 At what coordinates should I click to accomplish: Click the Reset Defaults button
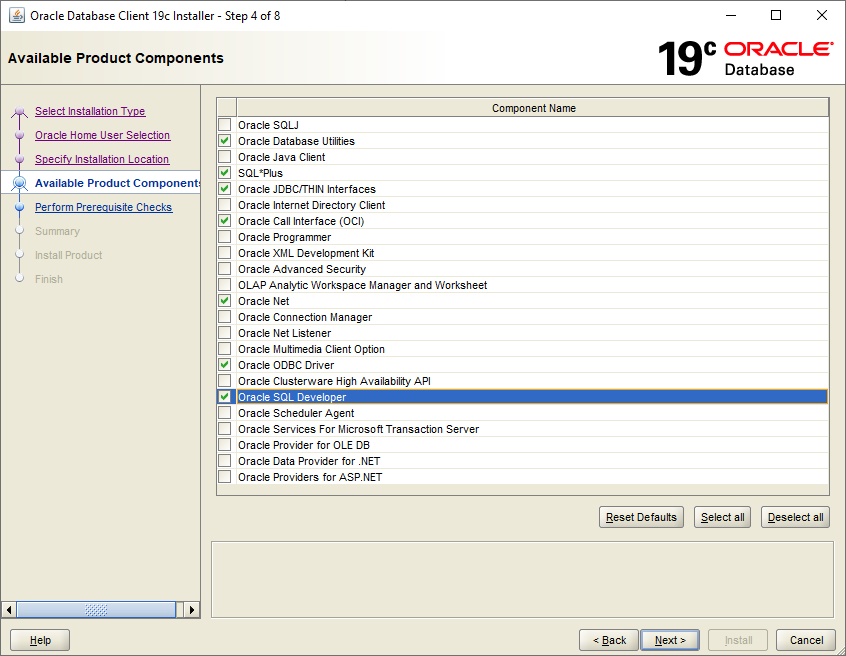(641, 517)
